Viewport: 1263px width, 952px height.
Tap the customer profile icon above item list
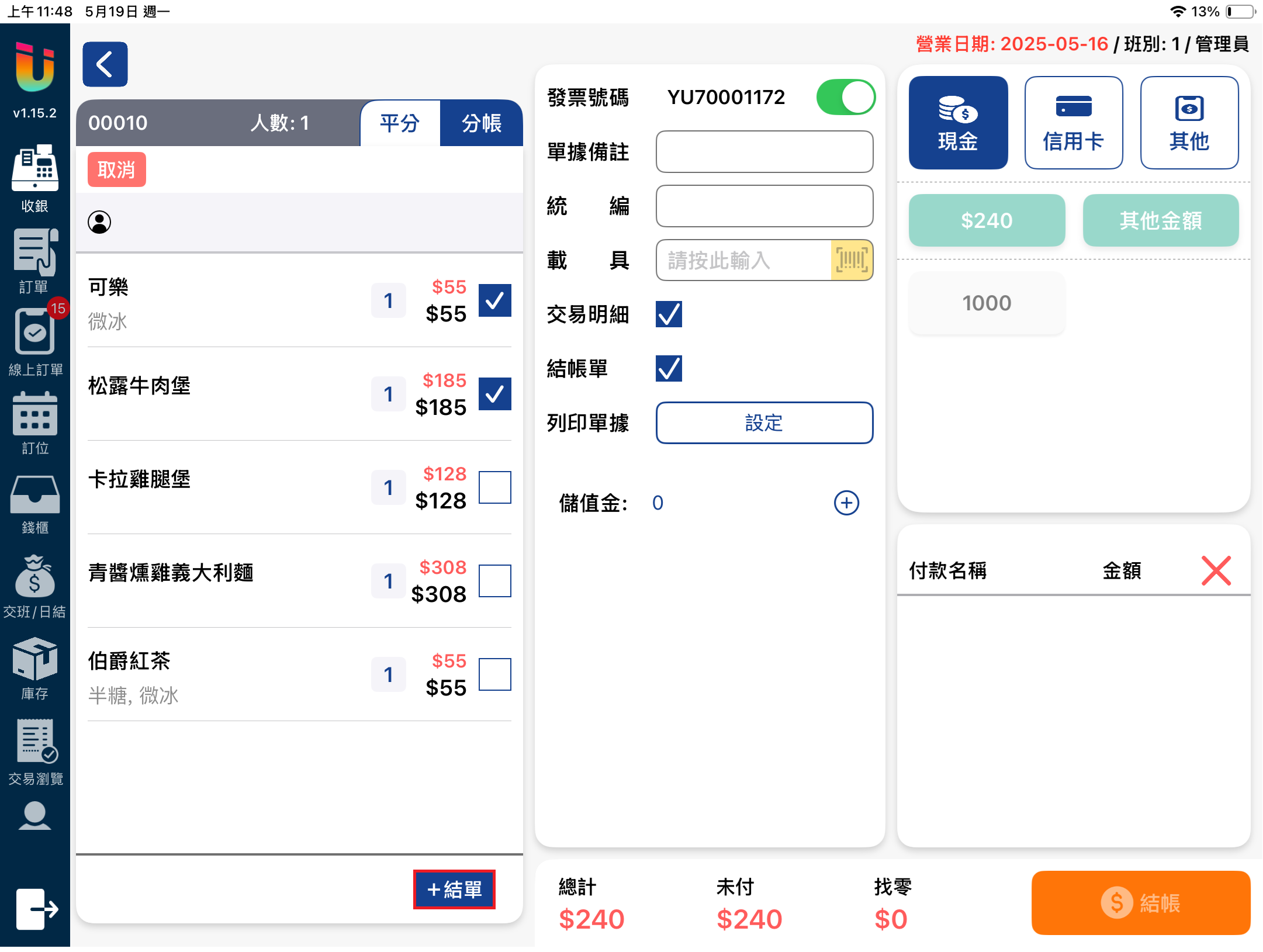coord(99,222)
